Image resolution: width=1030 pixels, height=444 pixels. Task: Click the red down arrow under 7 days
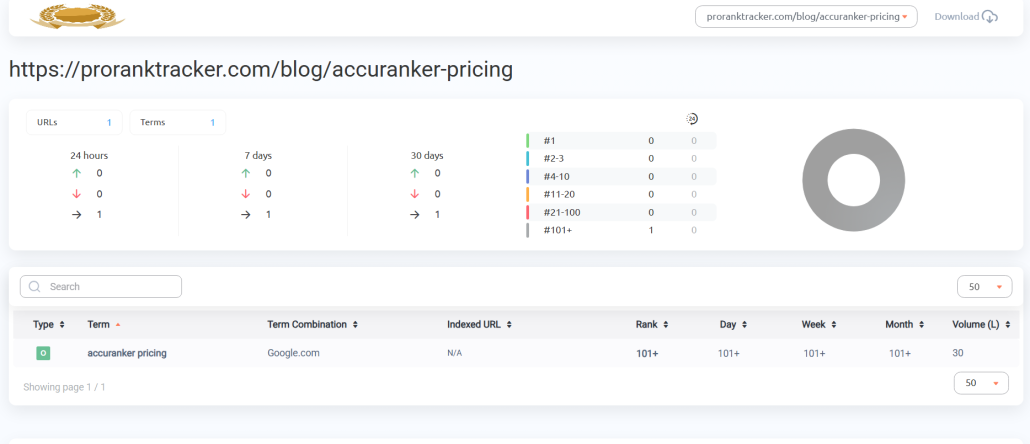pos(246,194)
